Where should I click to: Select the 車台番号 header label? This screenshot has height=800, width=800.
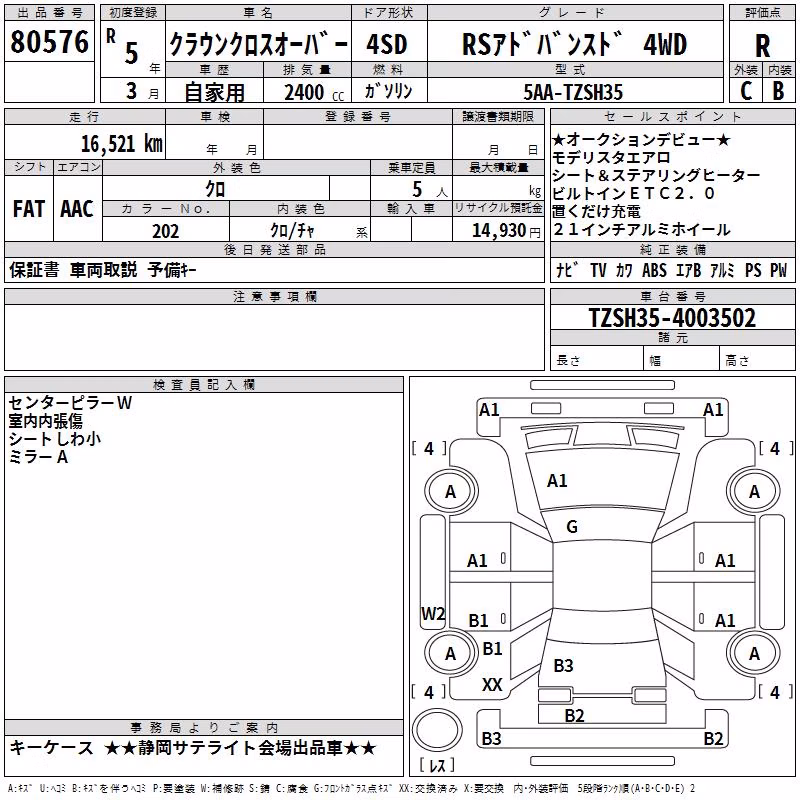(x=672, y=296)
